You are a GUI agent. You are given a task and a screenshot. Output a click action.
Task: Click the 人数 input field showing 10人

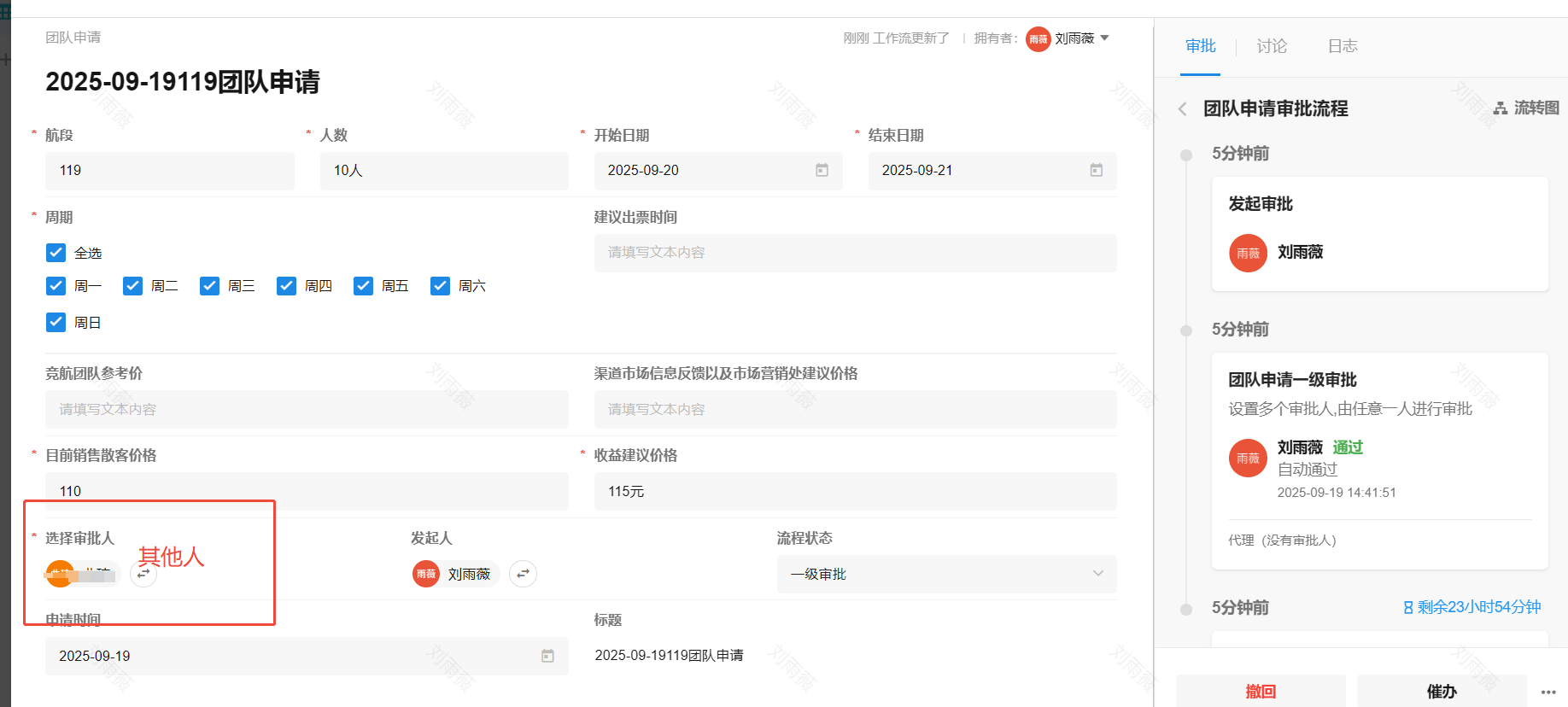pos(444,171)
